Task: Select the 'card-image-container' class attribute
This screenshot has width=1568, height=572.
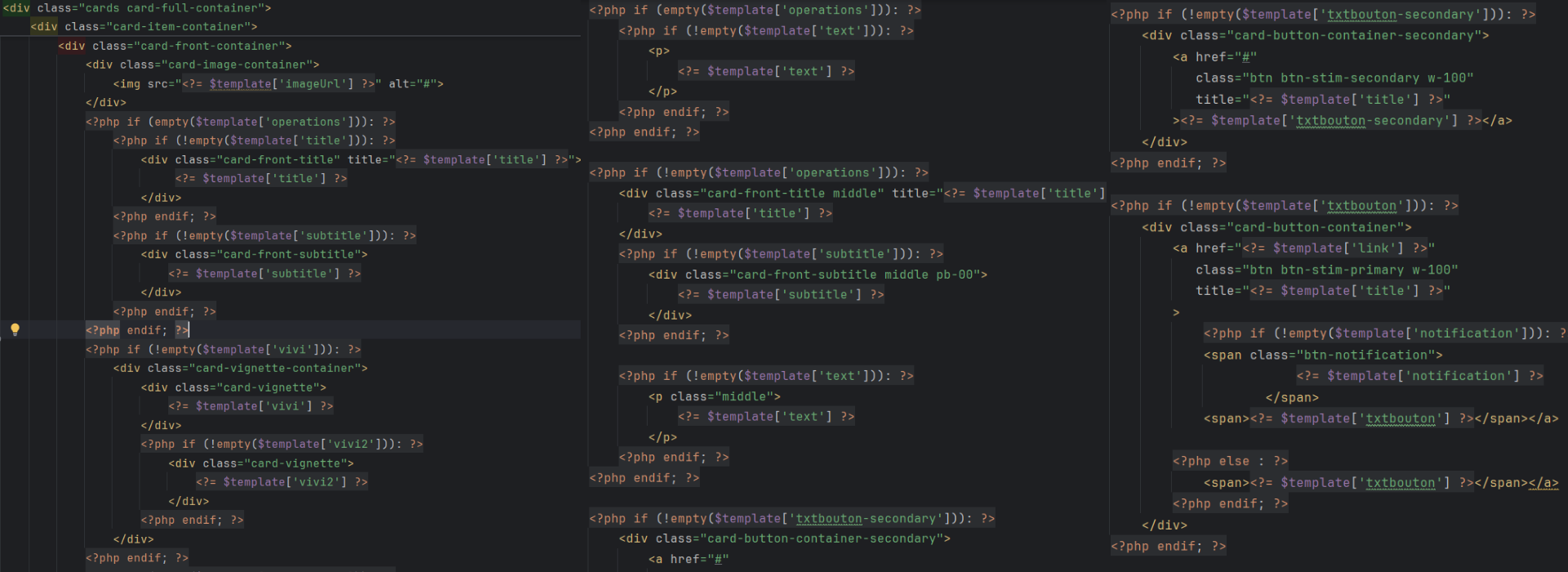Action: click(219, 65)
